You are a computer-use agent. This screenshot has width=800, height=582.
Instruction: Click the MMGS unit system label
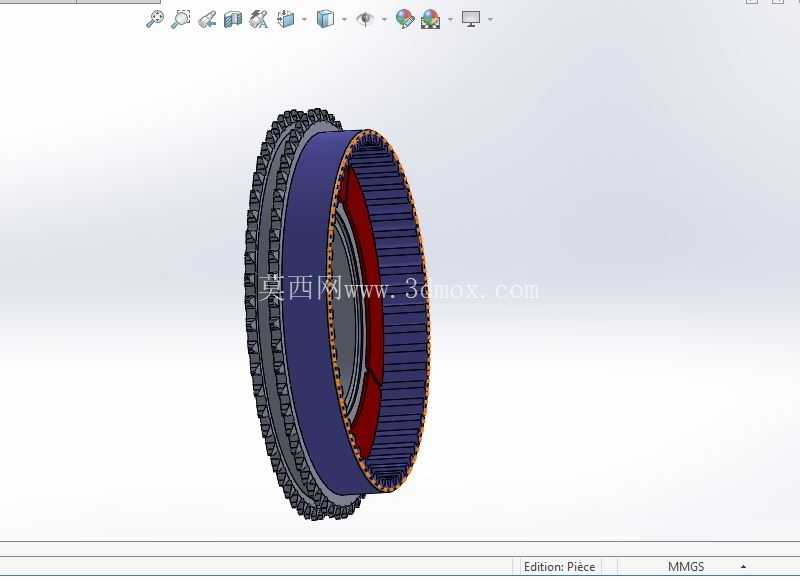point(686,567)
